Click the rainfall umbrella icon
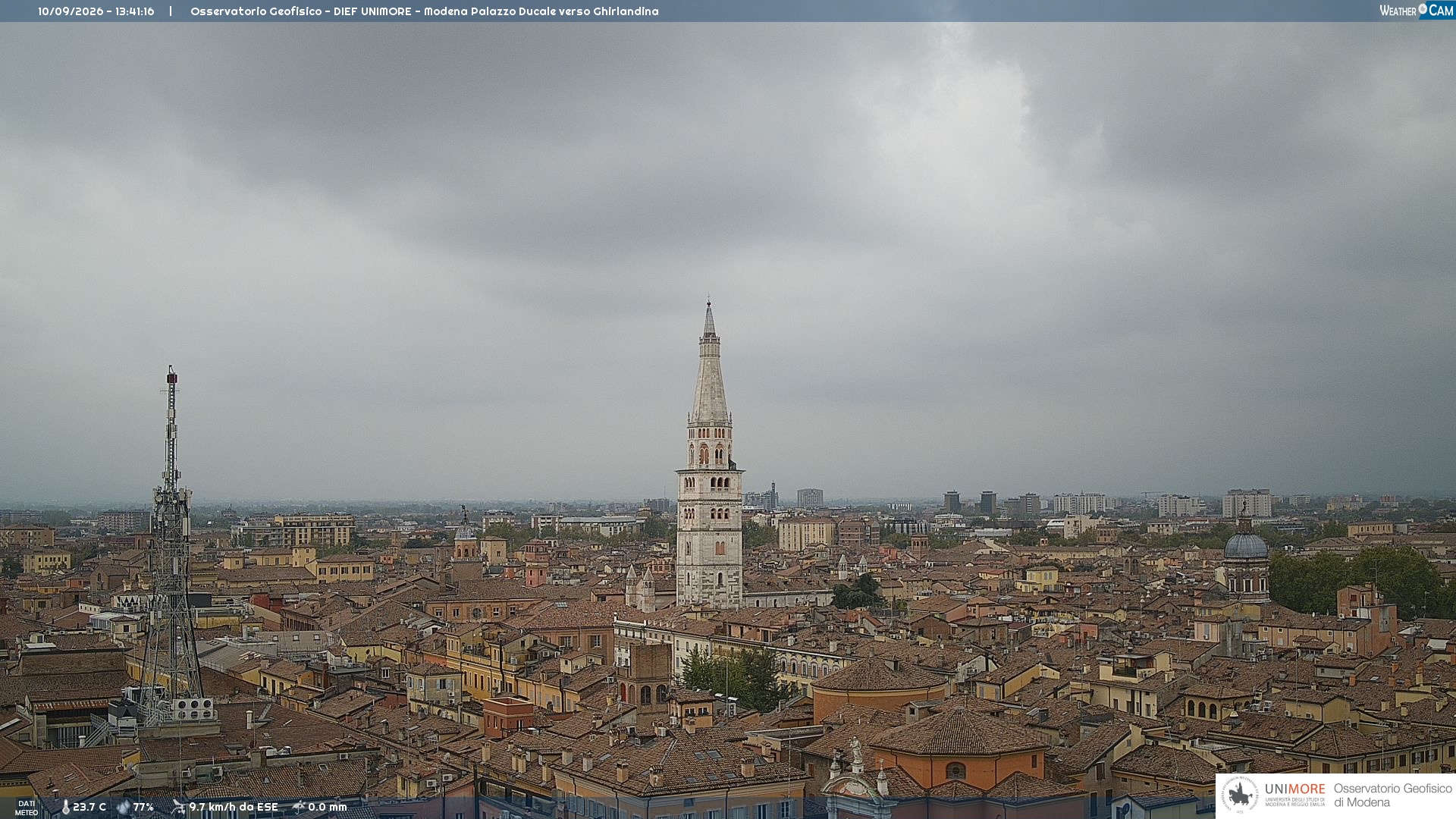 (x=299, y=808)
